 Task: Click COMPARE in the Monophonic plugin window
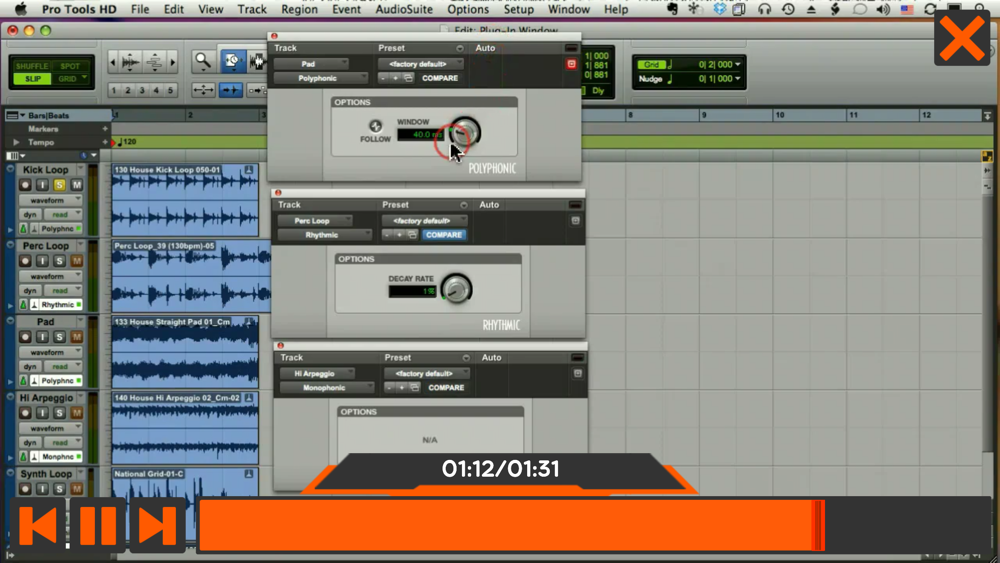446,388
